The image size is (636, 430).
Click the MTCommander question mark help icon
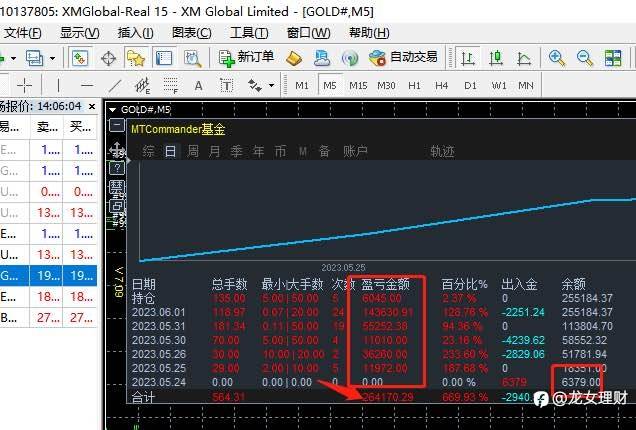(117, 168)
